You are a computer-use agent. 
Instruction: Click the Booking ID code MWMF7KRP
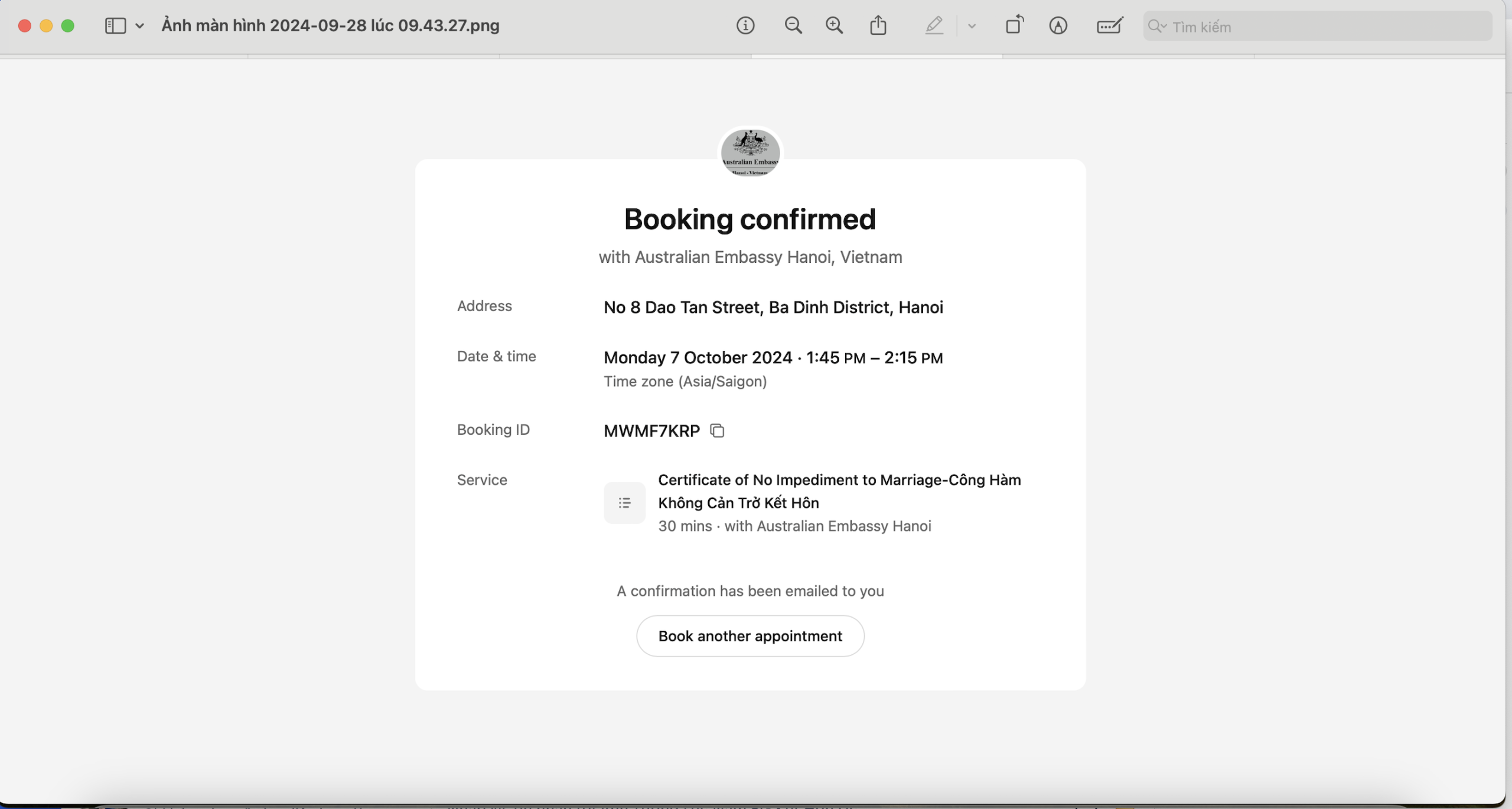click(x=651, y=431)
